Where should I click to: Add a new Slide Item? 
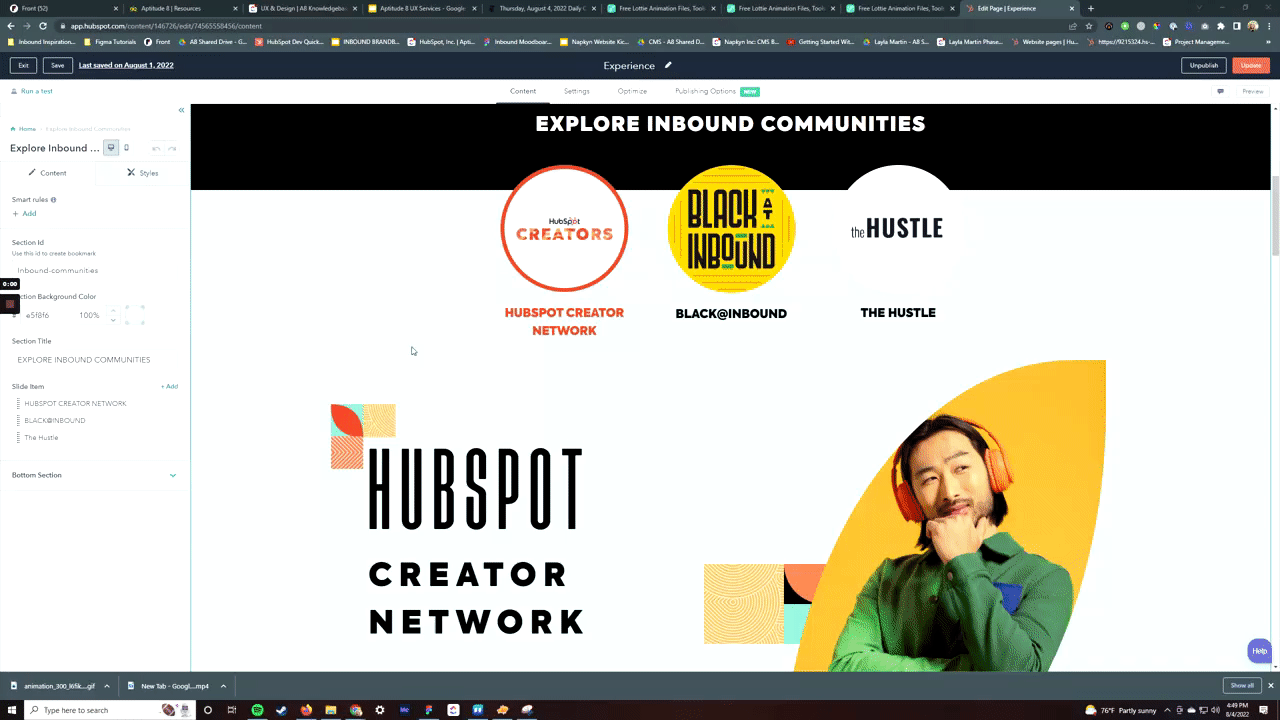coord(169,386)
